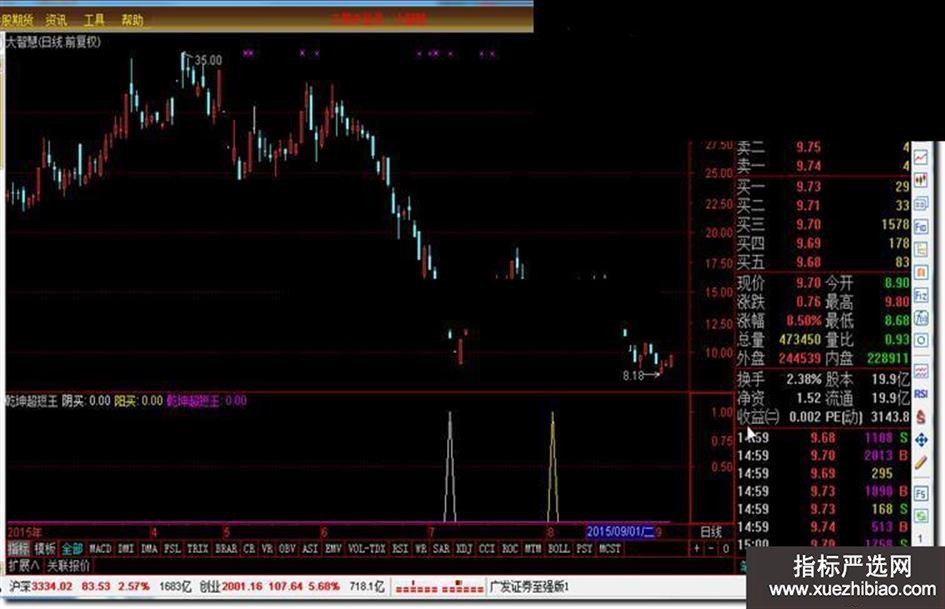Click the 35.00 high price label

click(208, 60)
